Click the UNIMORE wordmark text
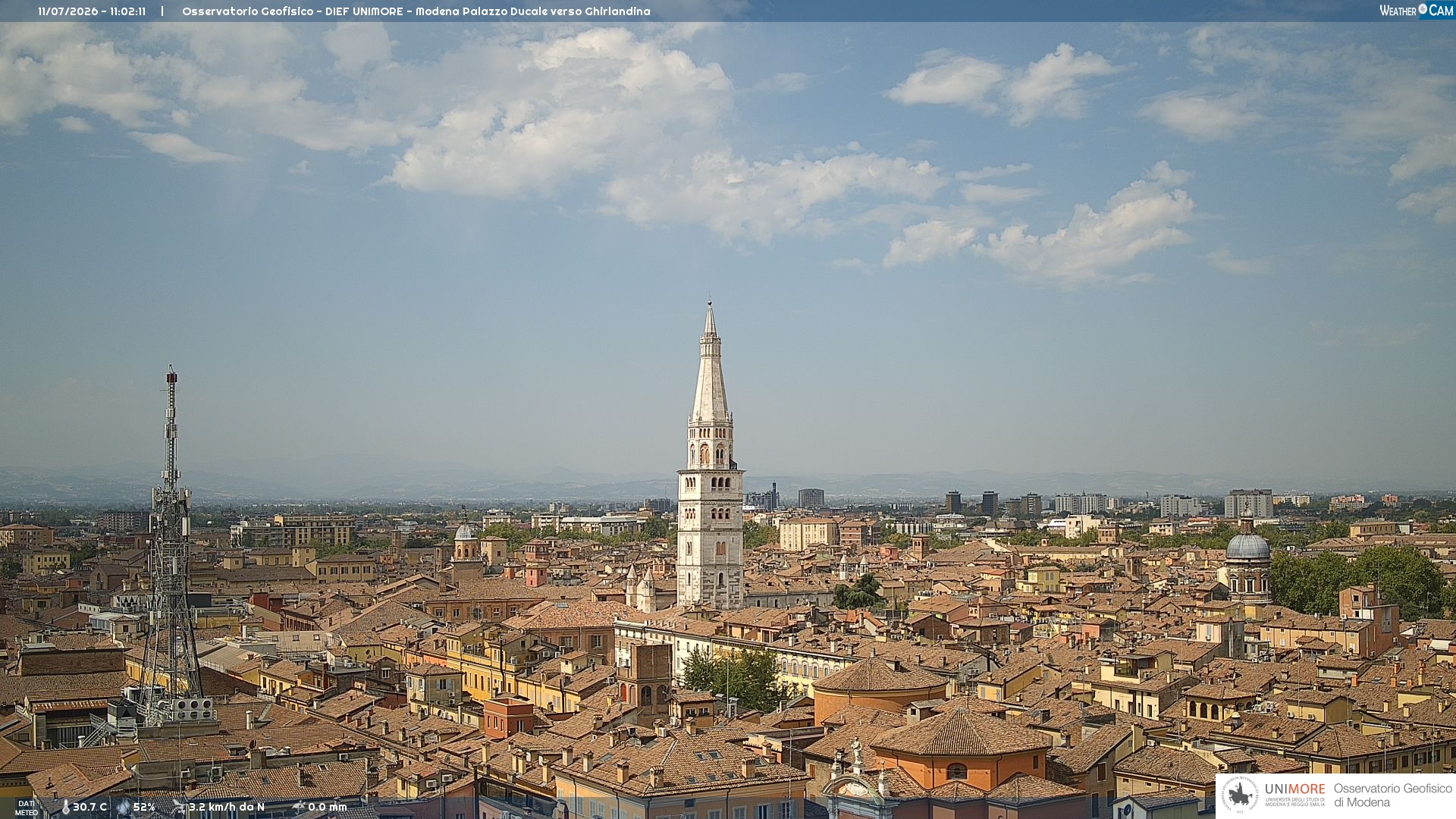 1295,789
